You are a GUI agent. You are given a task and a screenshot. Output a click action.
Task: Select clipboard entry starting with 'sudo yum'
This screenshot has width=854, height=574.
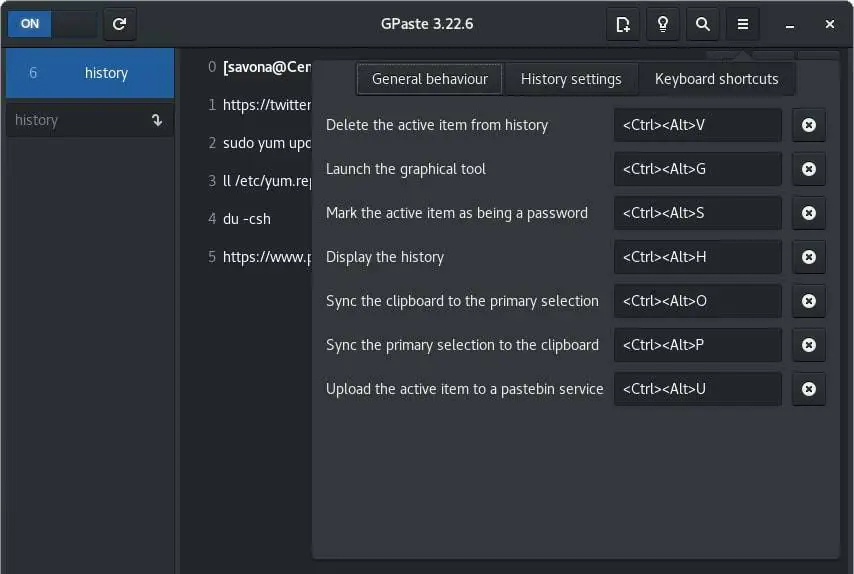coord(266,143)
